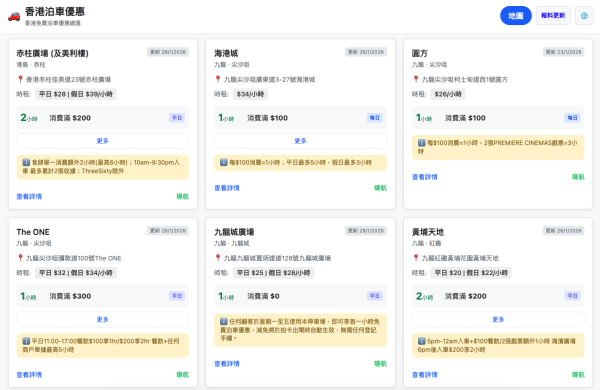The image size is (600, 390).
Task: Click the 平日 tag in The ONE offer
Action: click(177, 296)
